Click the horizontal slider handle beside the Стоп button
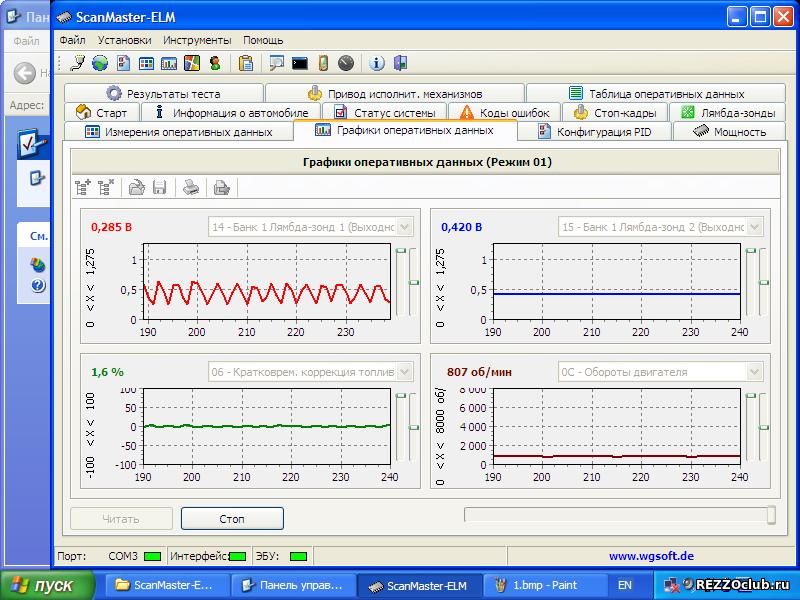 771,515
